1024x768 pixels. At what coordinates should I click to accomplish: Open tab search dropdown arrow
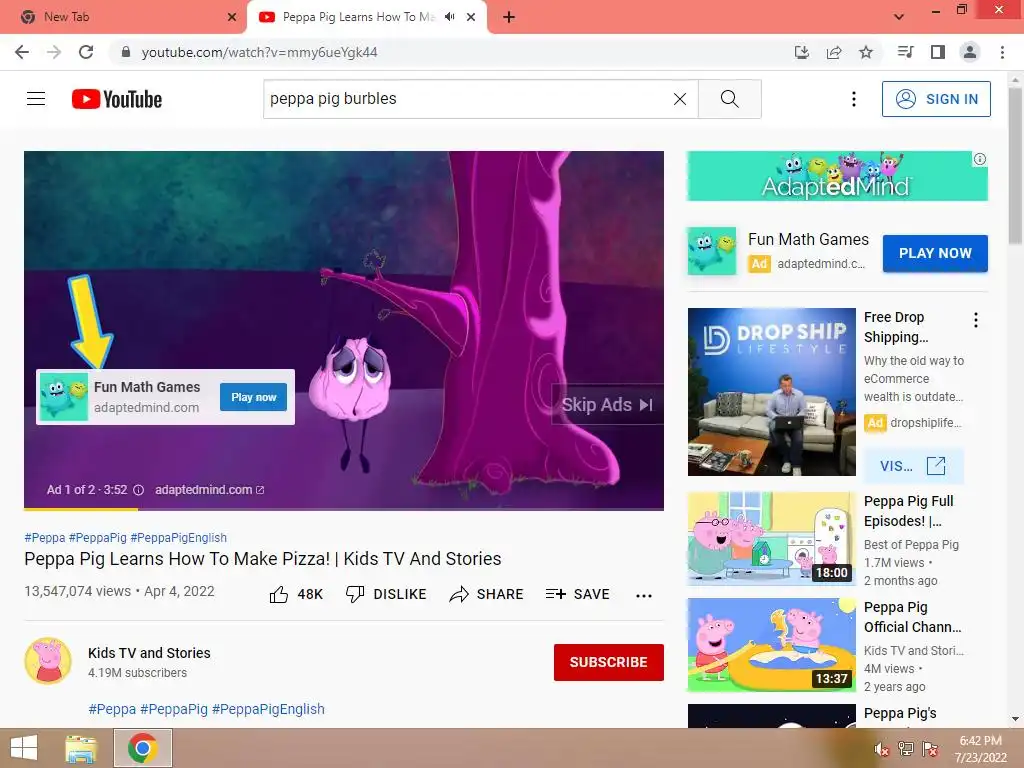[x=899, y=17]
